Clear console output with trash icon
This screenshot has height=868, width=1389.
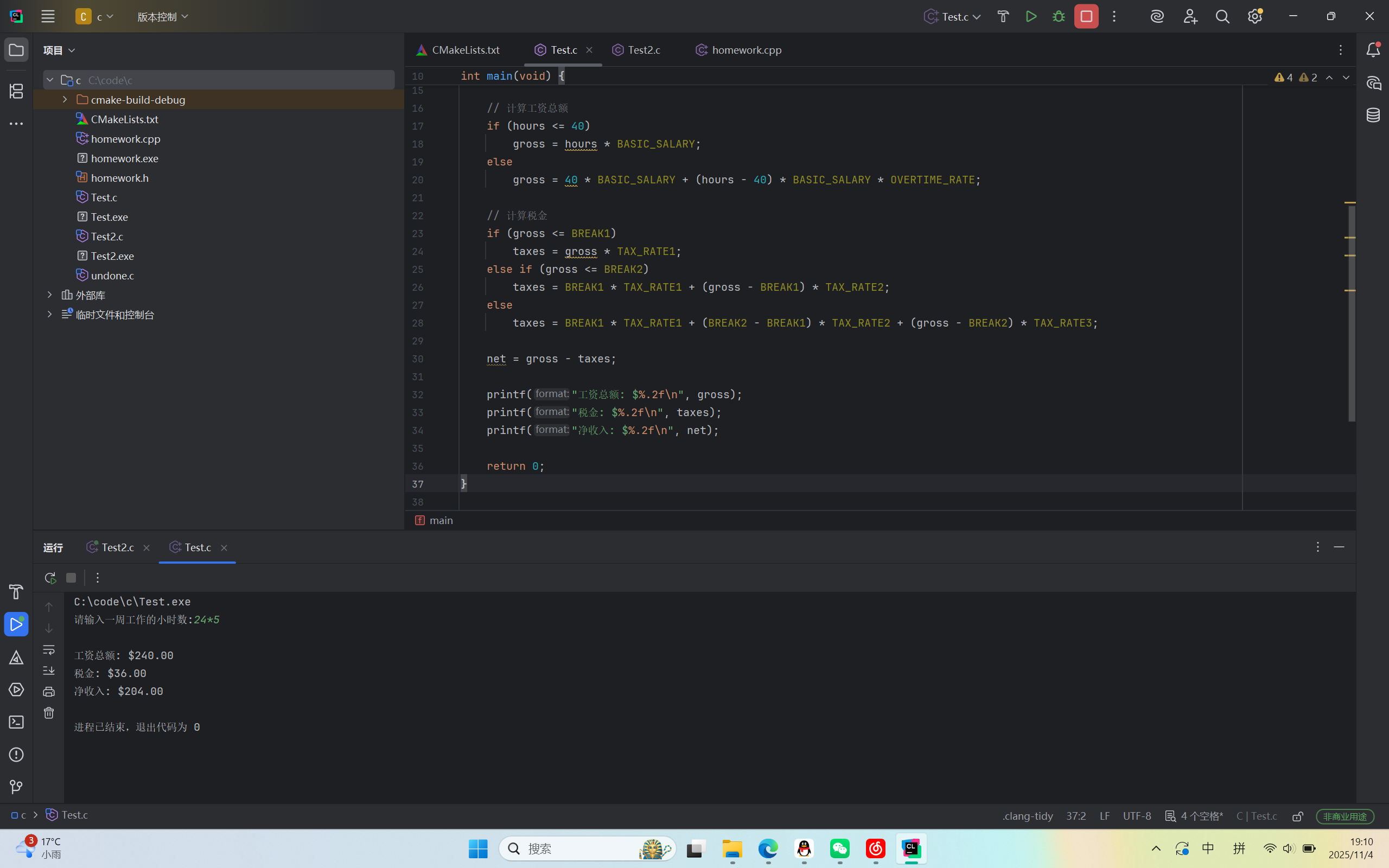49,712
